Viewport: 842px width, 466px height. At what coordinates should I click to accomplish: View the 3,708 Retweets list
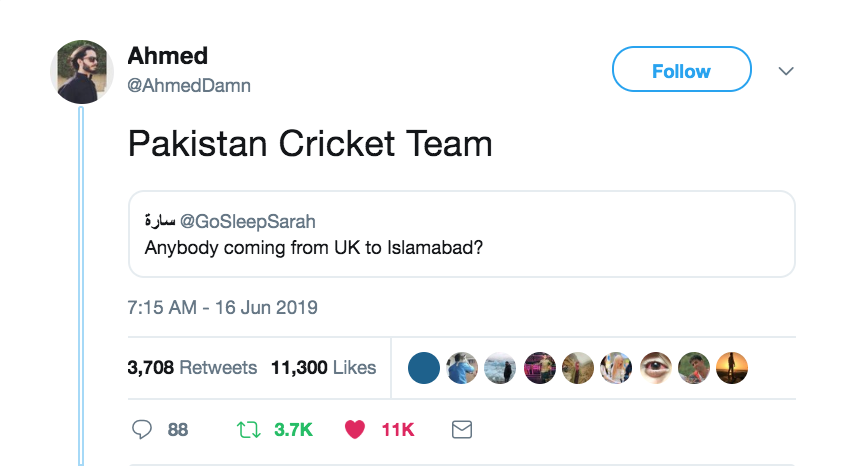192,368
